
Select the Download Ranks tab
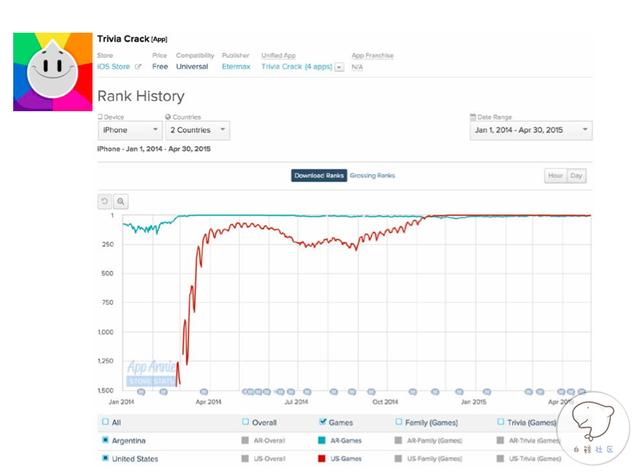tap(319, 176)
